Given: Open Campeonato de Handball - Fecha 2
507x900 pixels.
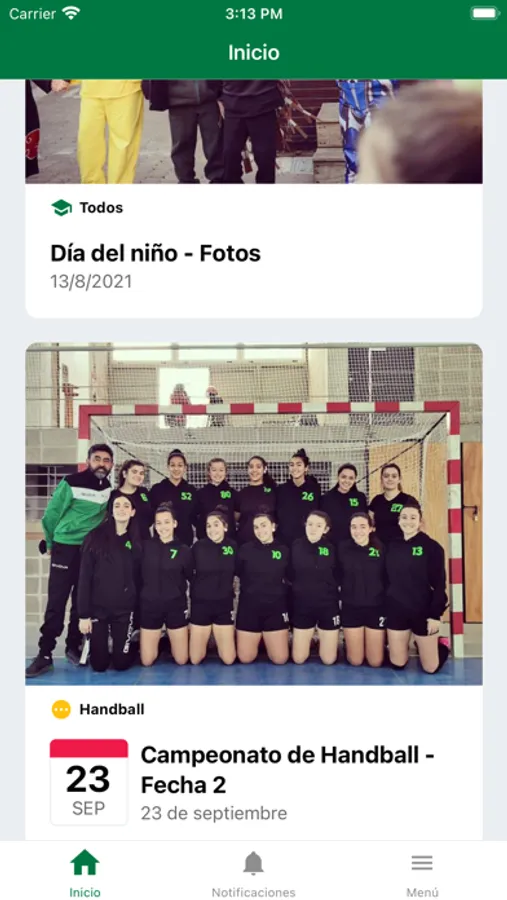Looking at the screenshot, I should (287, 770).
